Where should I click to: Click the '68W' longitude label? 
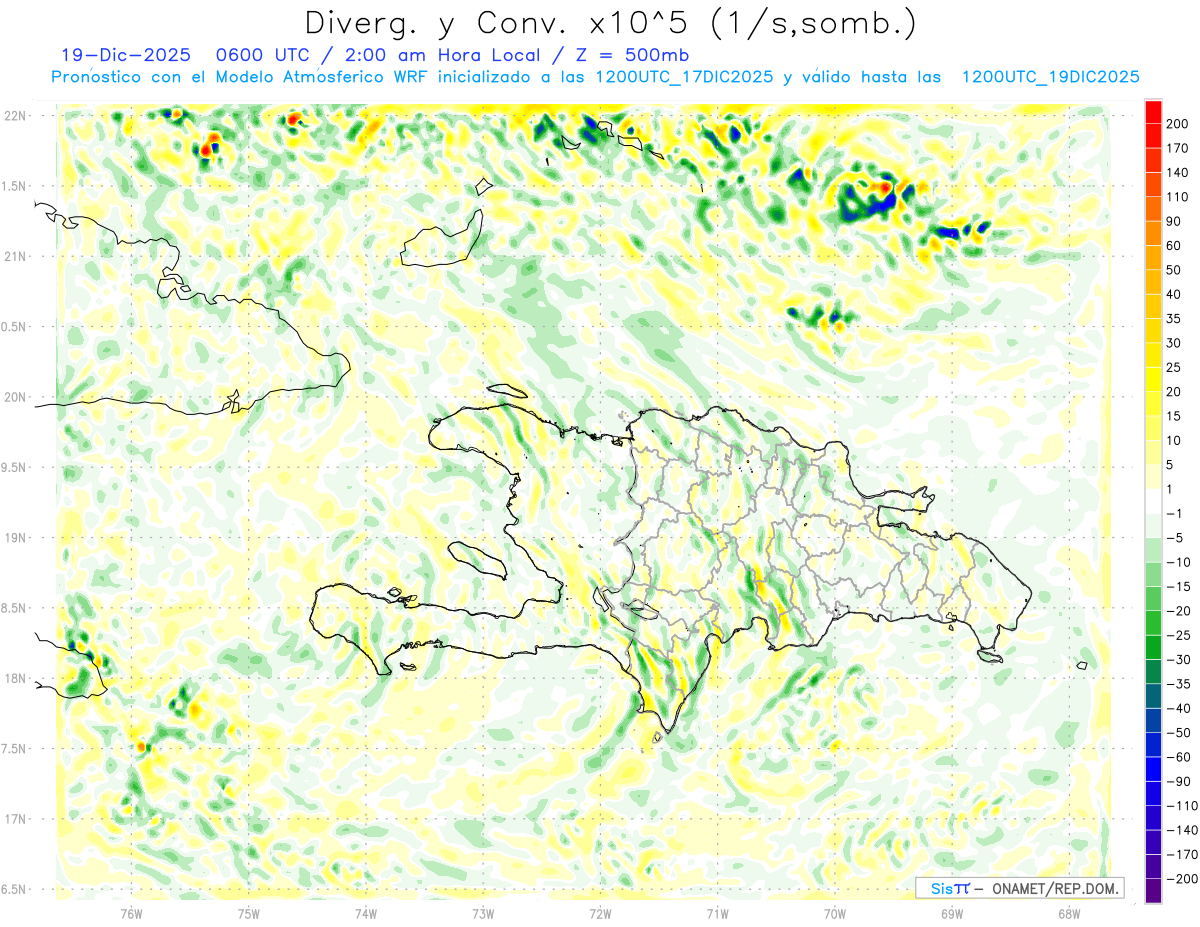(x=1069, y=913)
